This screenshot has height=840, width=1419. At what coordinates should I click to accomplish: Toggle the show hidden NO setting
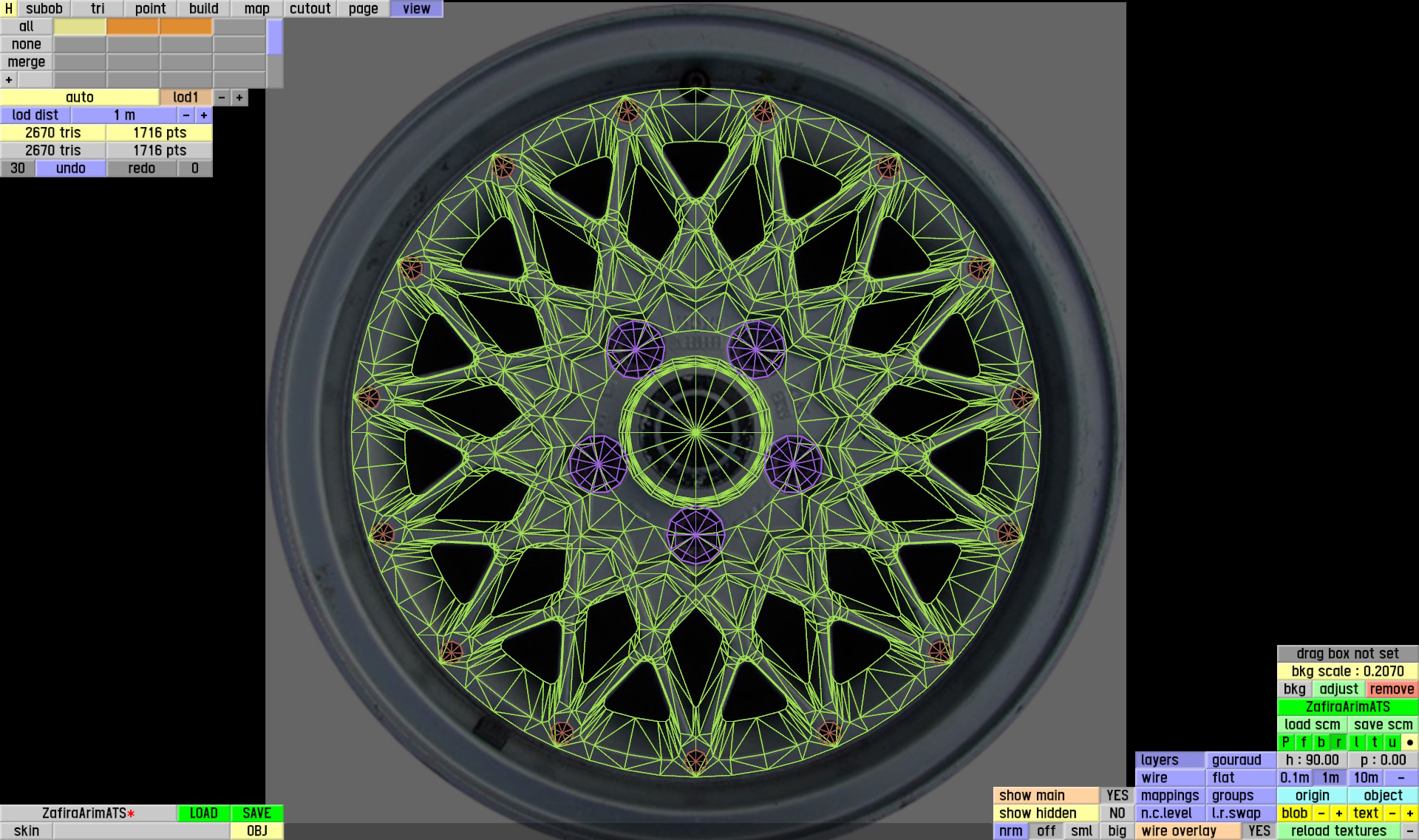(x=1117, y=813)
